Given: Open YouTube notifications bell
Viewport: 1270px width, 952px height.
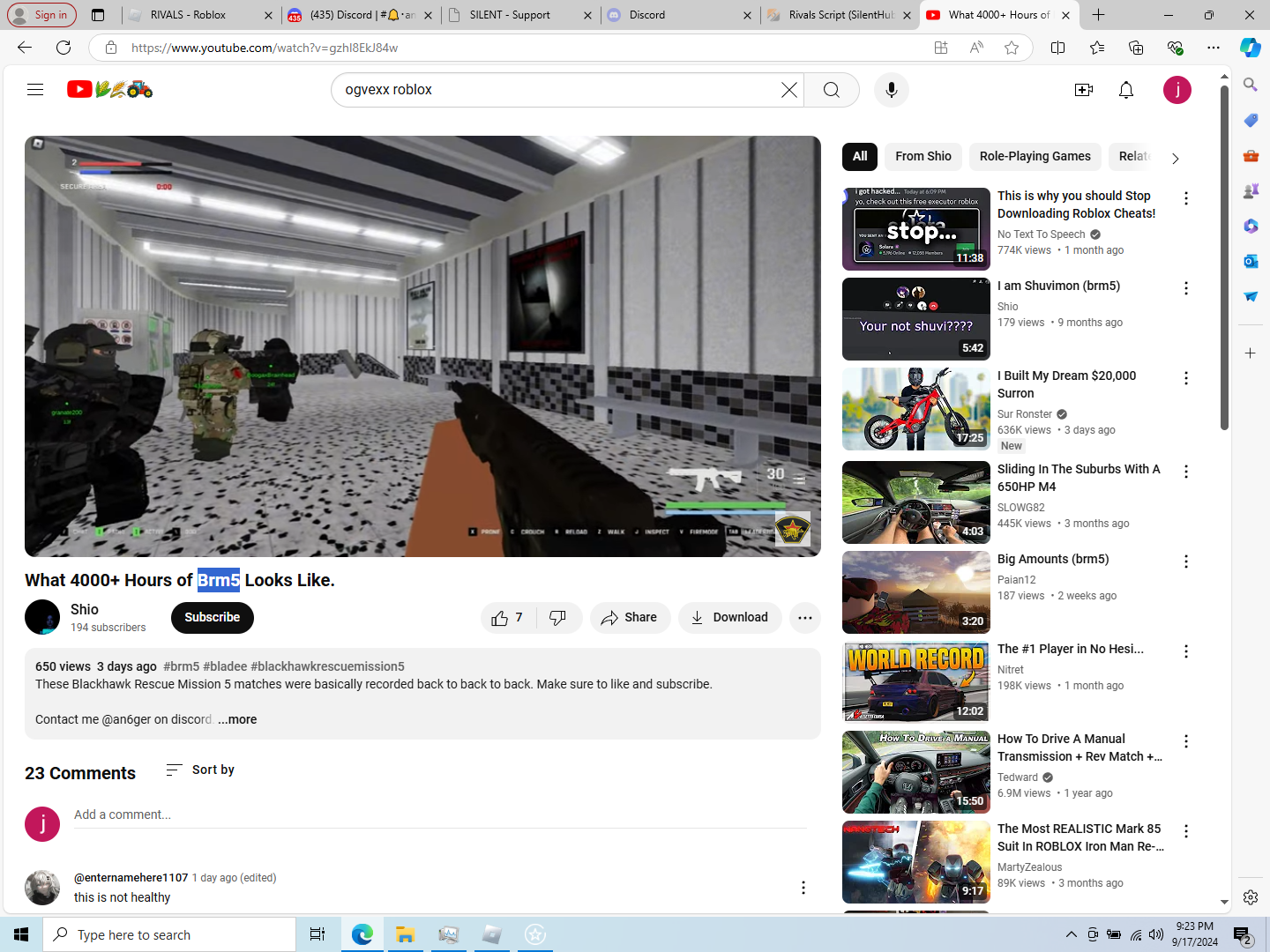Looking at the screenshot, I should point(1126,90).
